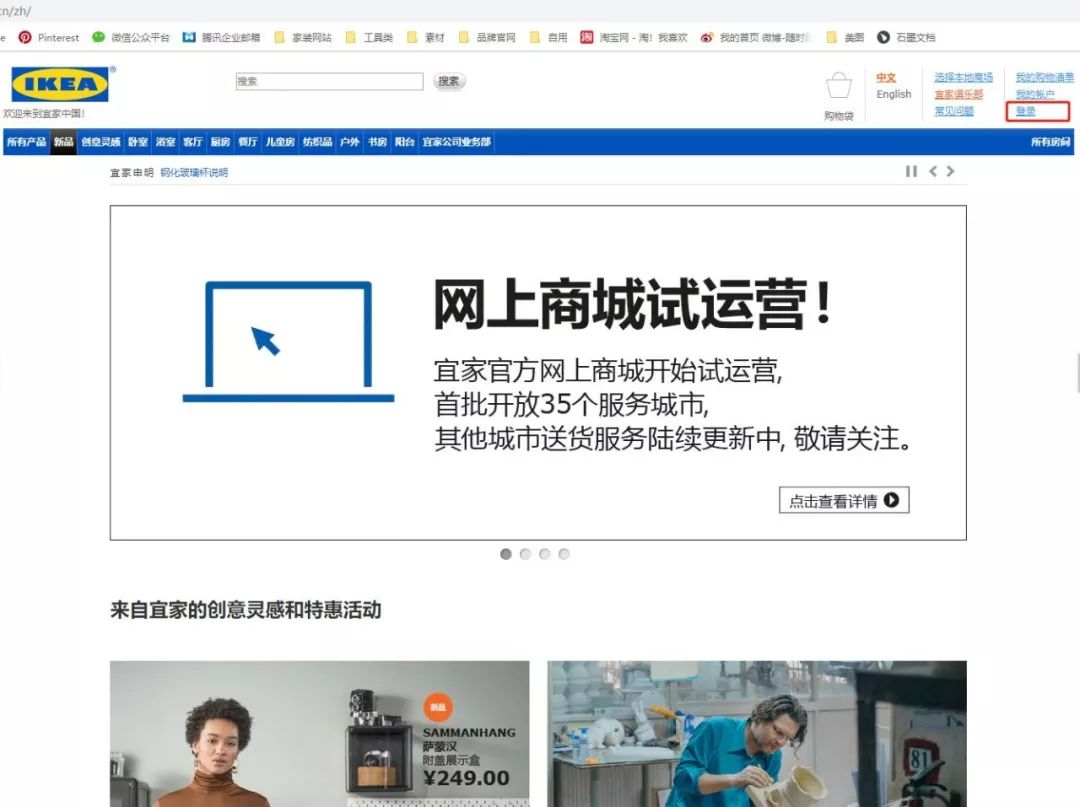Select the second carousel indicator dot
The width and height of the screenshot is (1080, 807).
[525, 552]
